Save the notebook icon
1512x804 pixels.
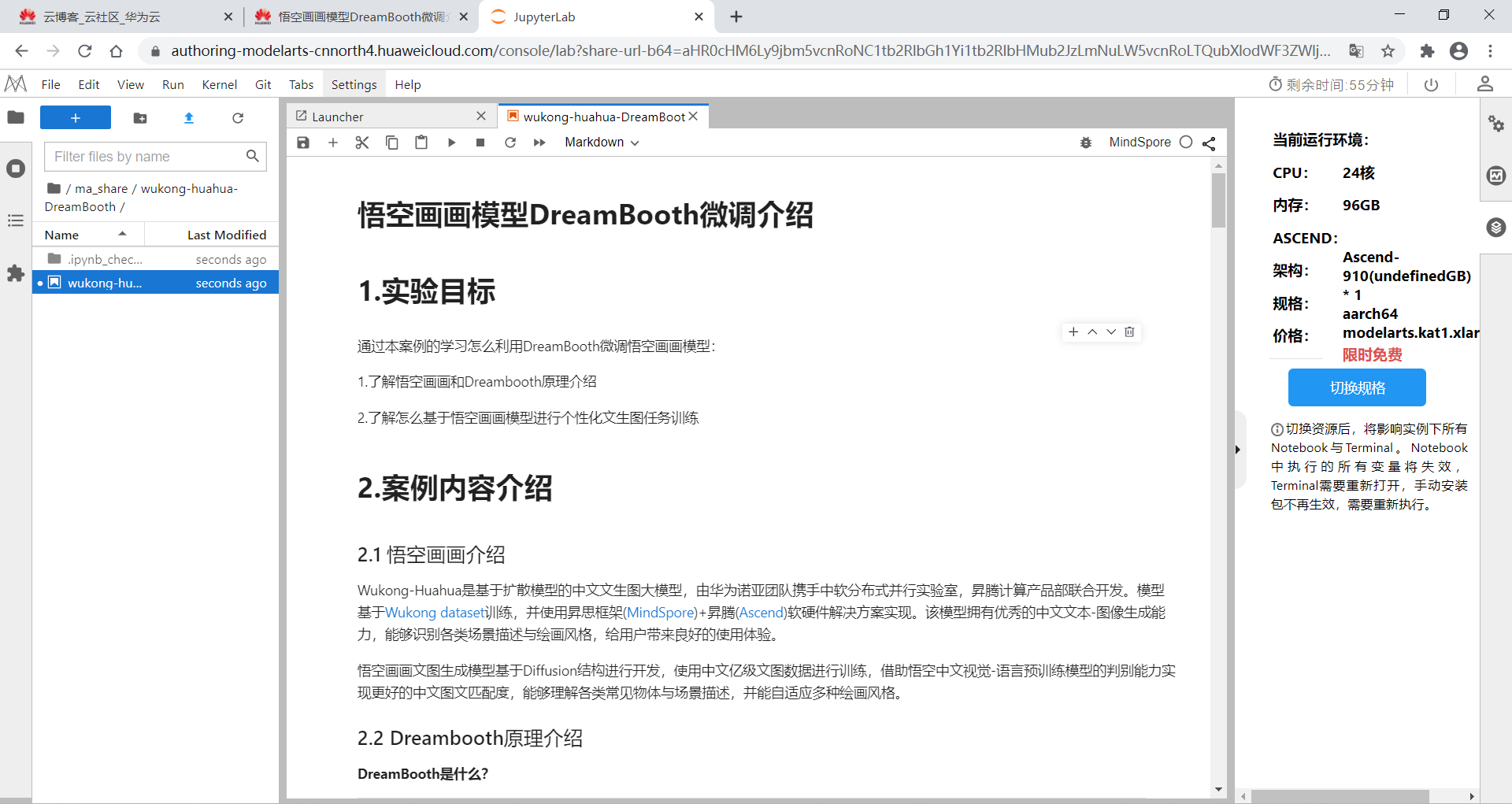click(x=303, y=143)
